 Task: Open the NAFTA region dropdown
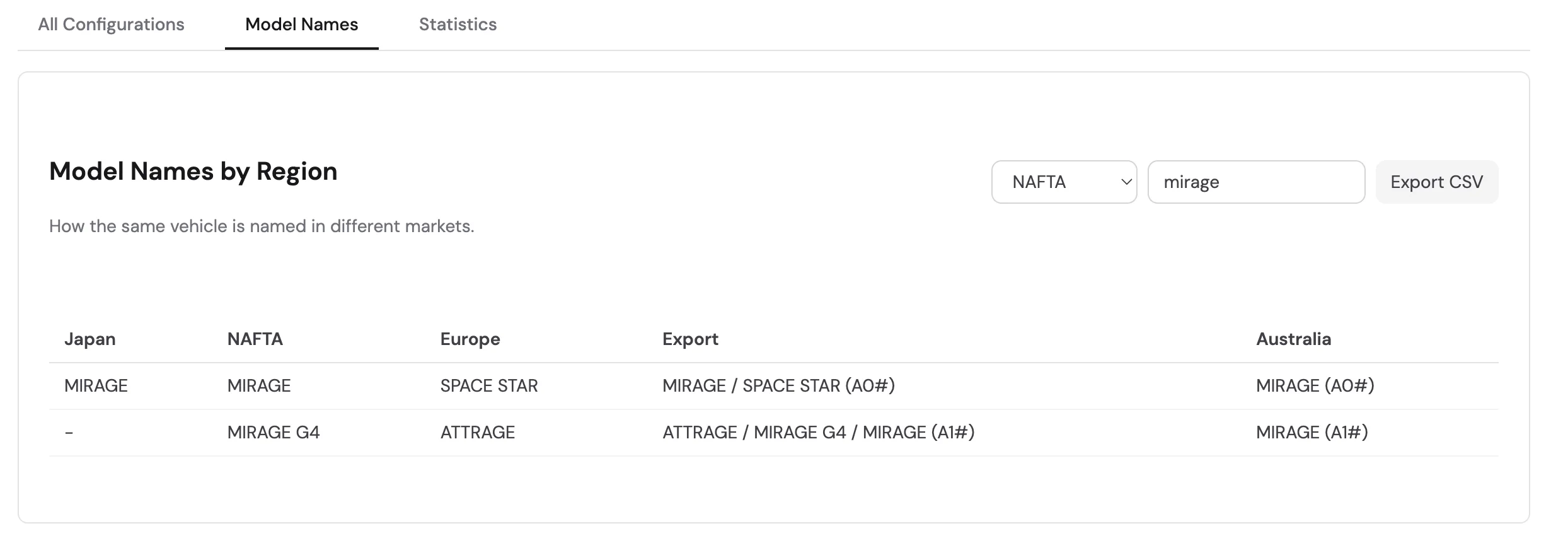(1064, 182)
